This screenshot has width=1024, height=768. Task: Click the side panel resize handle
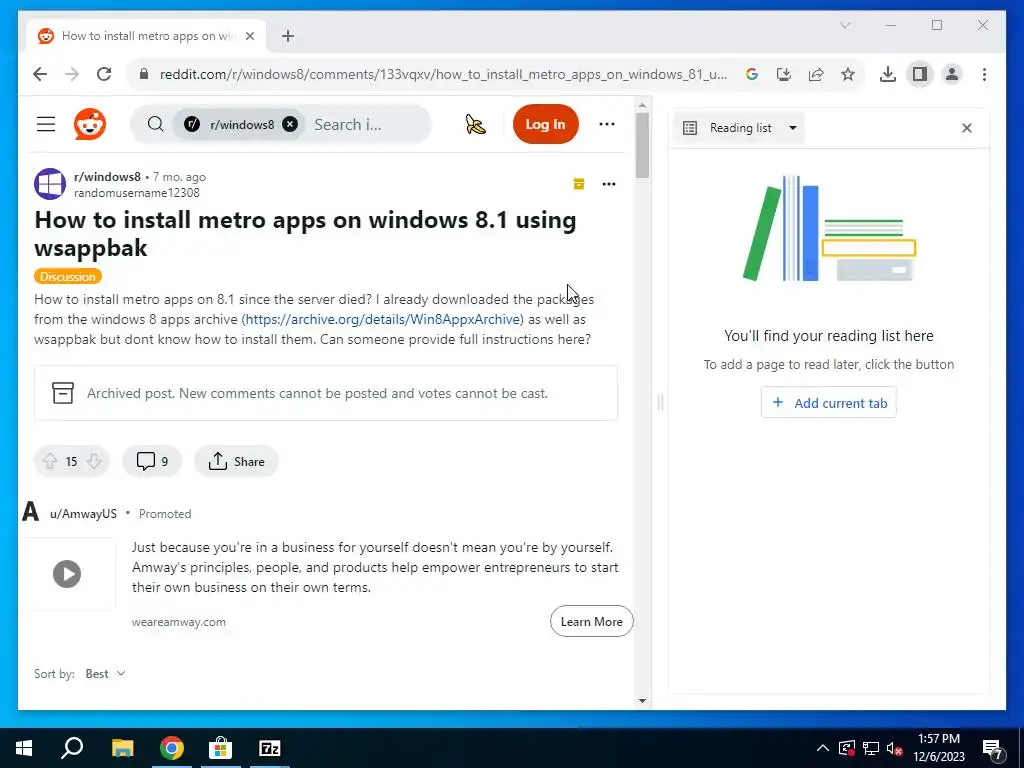660,402
